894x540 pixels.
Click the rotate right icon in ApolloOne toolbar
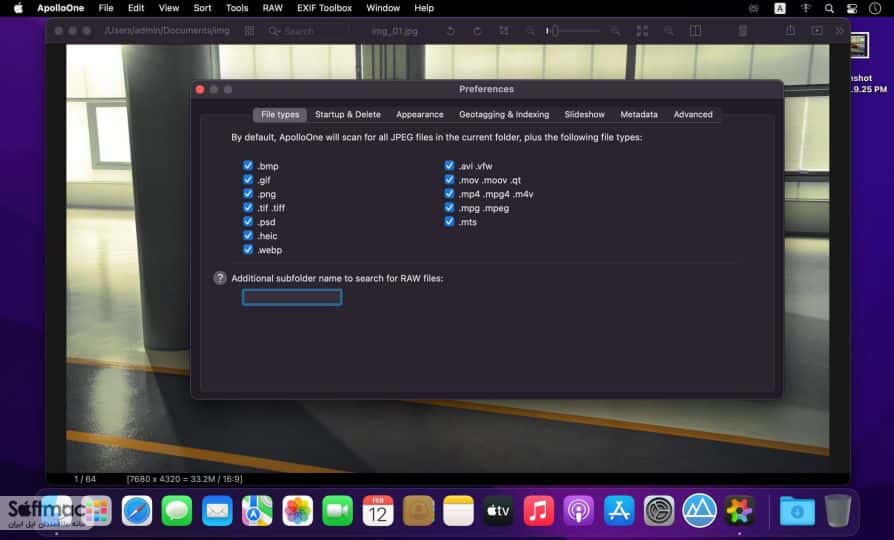coord(477,31)
